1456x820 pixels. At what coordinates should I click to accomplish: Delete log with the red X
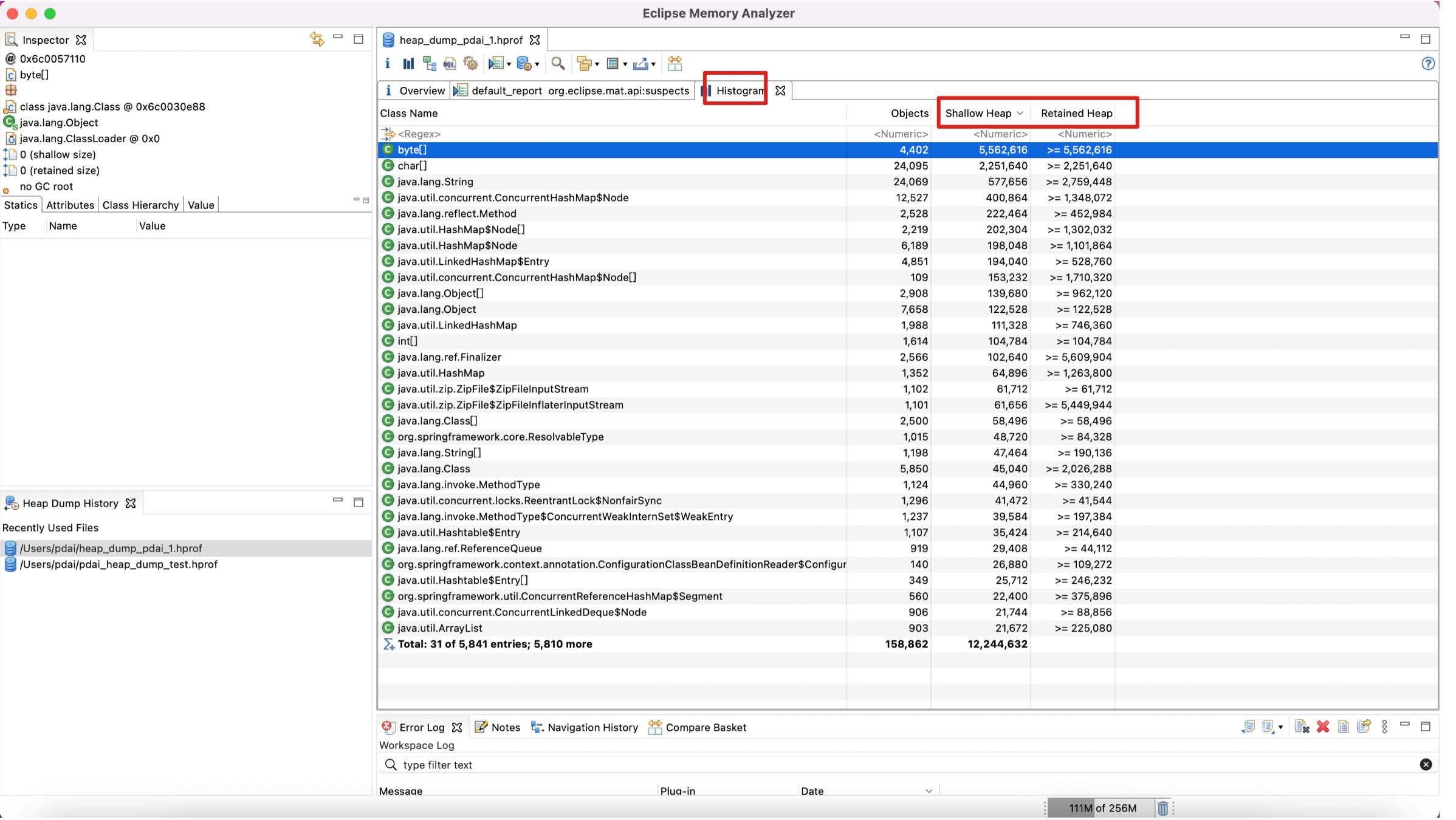pos(1322,726)
